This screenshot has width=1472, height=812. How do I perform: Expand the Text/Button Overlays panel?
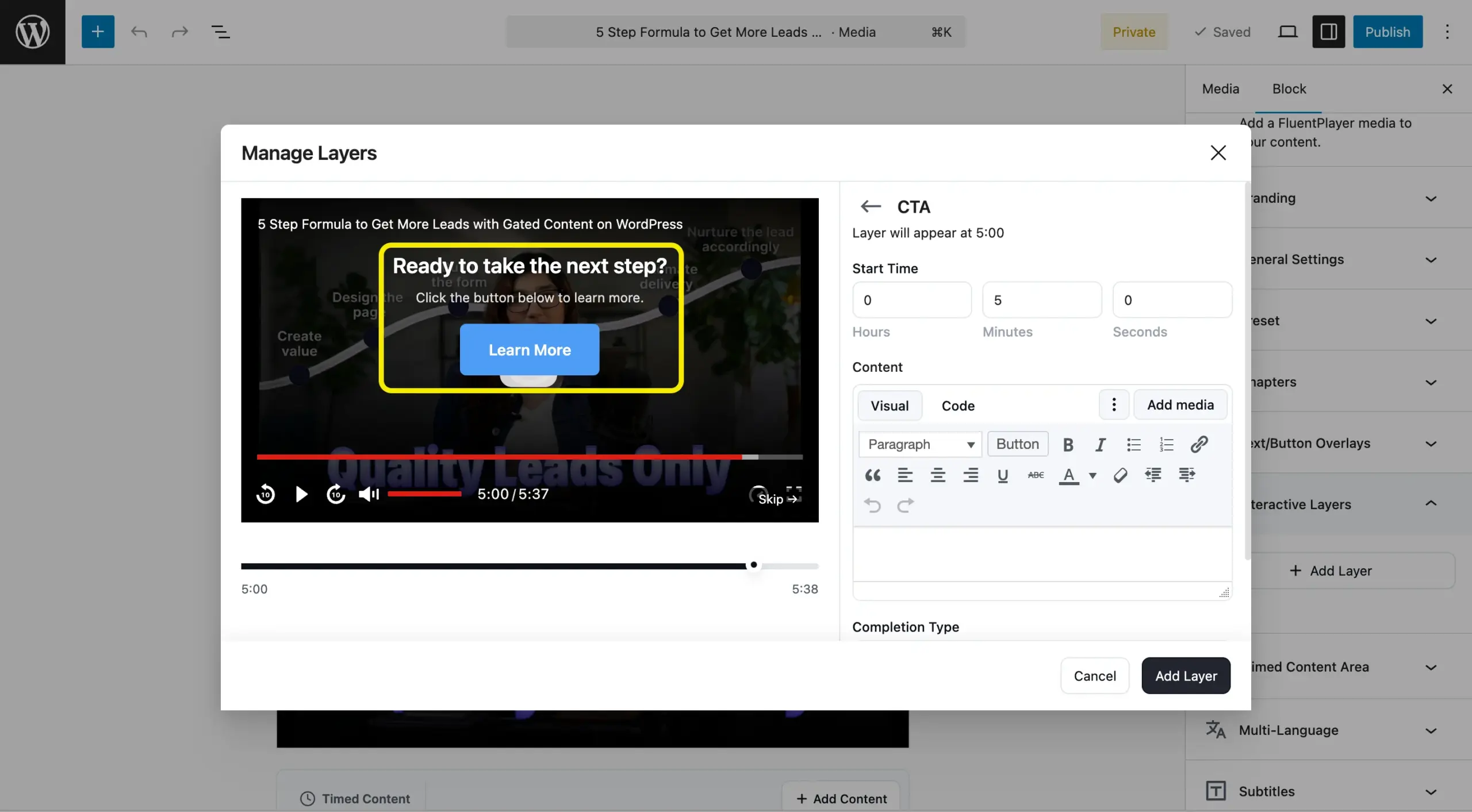[x=1361, y=443]
